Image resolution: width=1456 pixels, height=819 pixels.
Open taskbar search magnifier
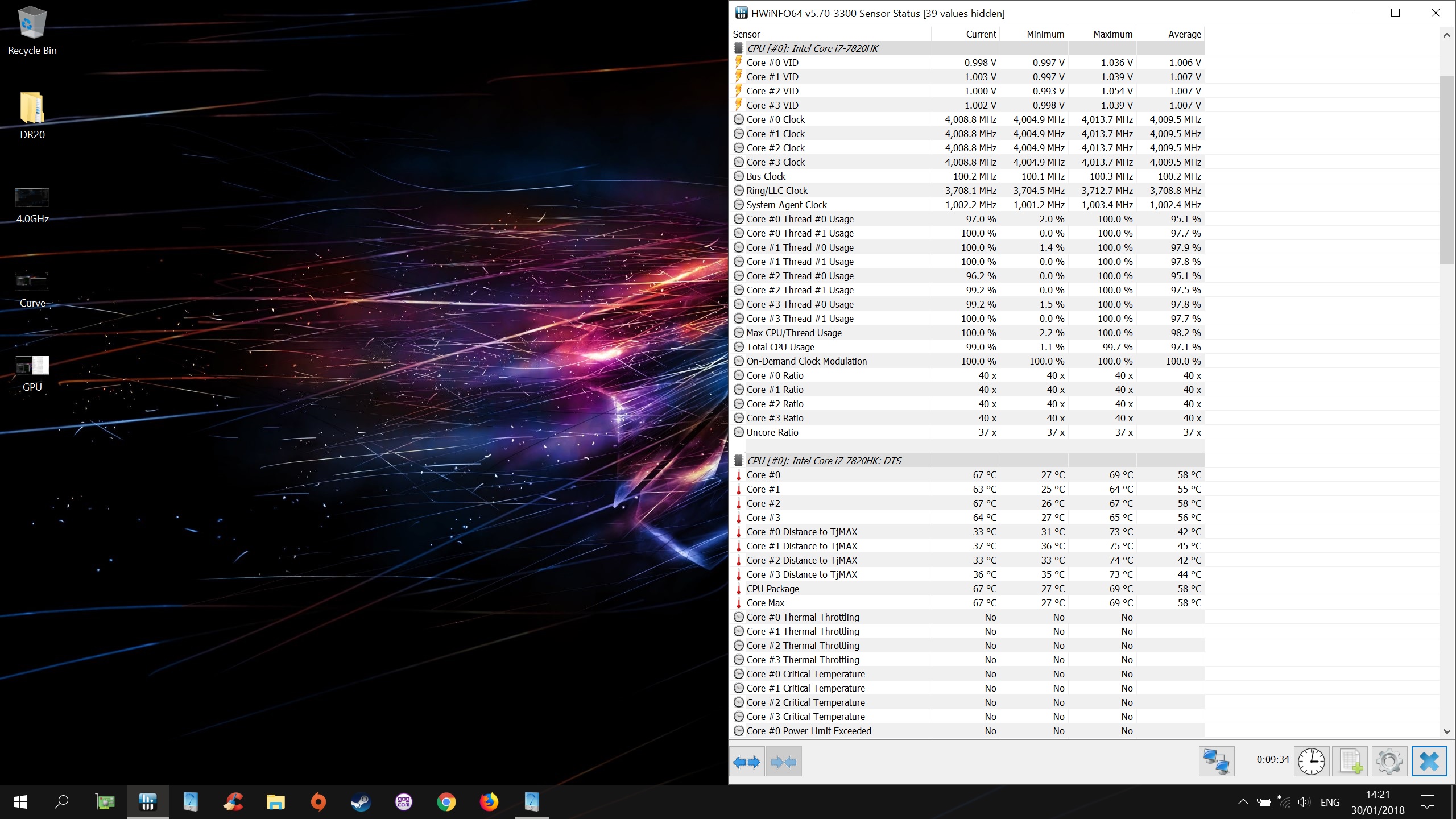tap(61, 802)
